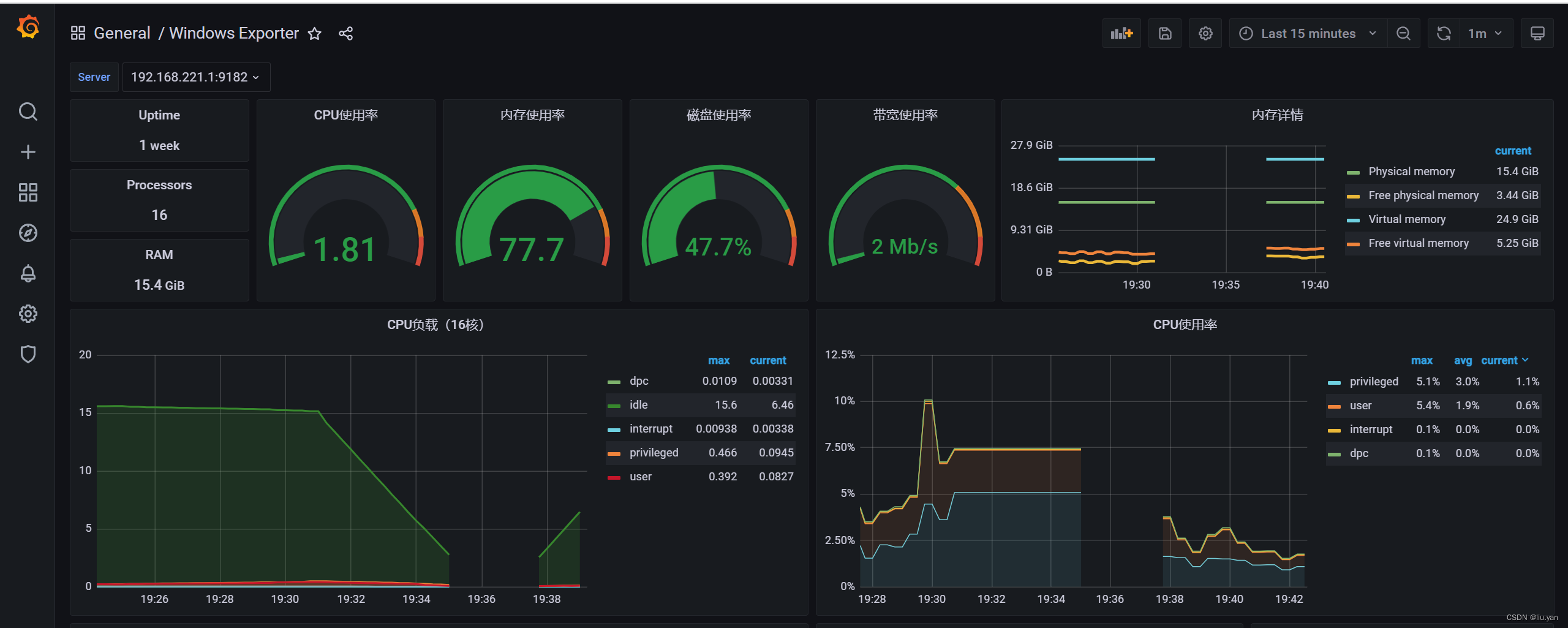The width and height of the screenshot is (1568, 628).
Task: Expand the 1m refresh interval dropdown
Action: tap(1486, 34)
